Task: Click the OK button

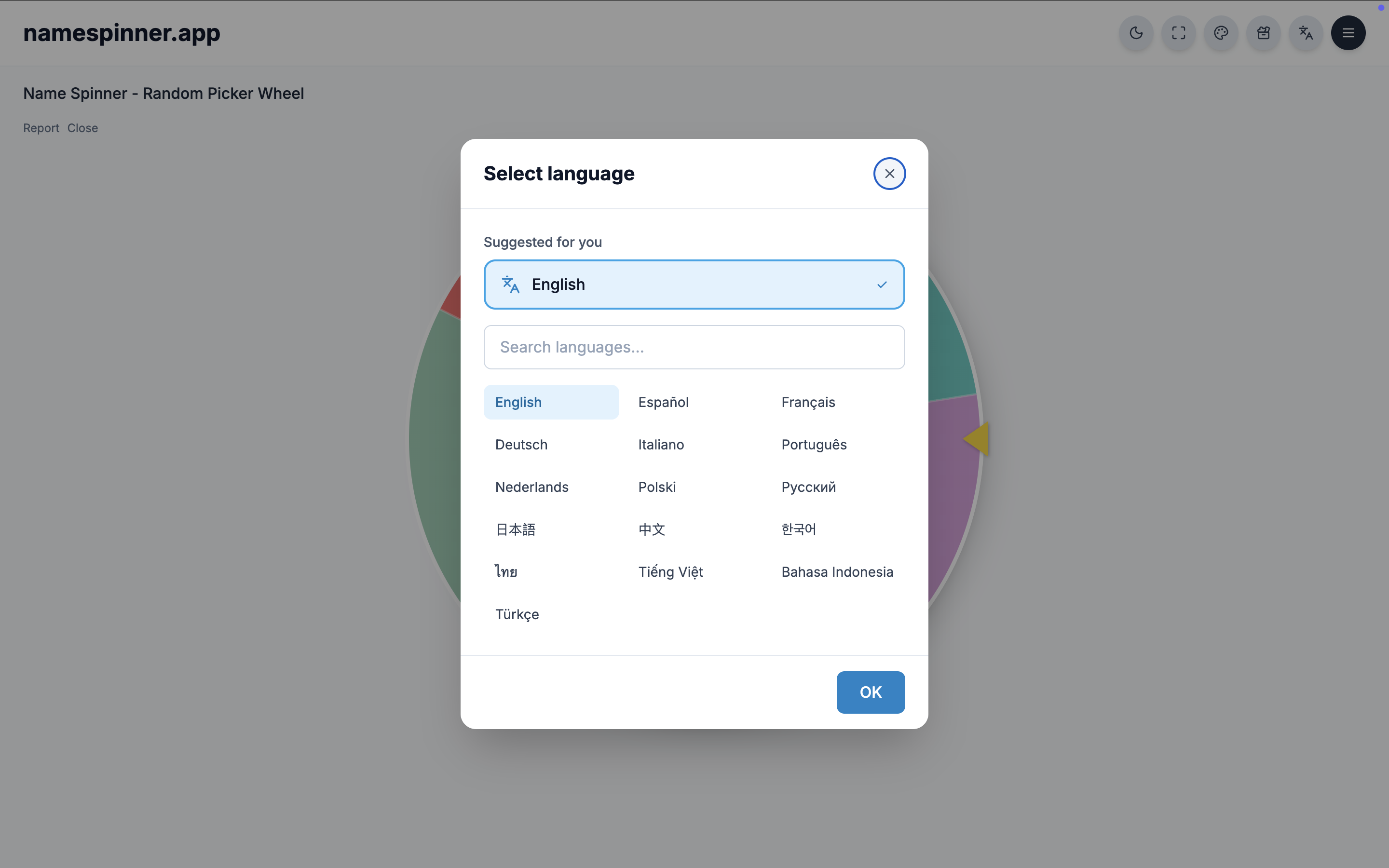Action: point(870,692)
